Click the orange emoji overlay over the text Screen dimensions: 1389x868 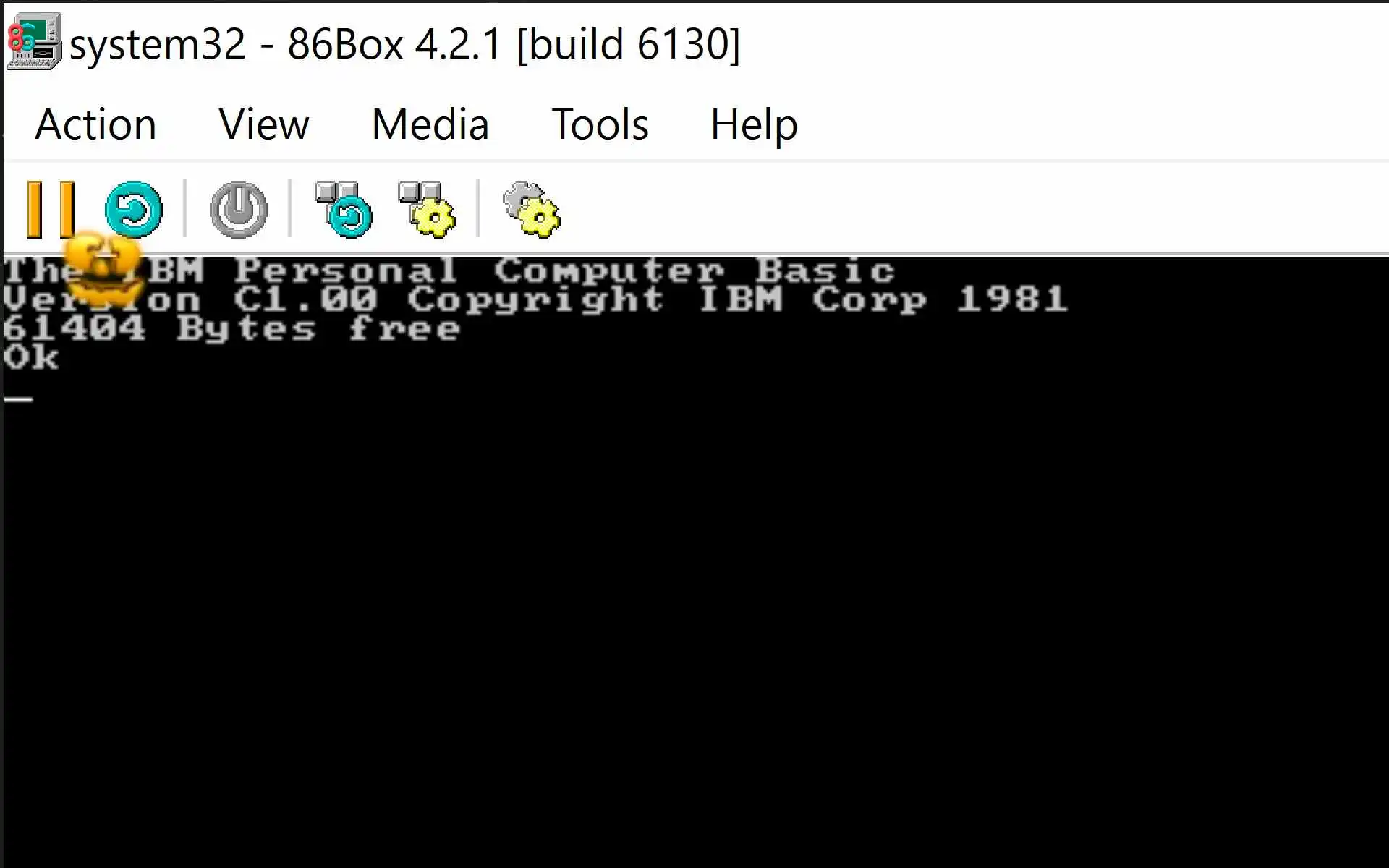click(103, 269)
